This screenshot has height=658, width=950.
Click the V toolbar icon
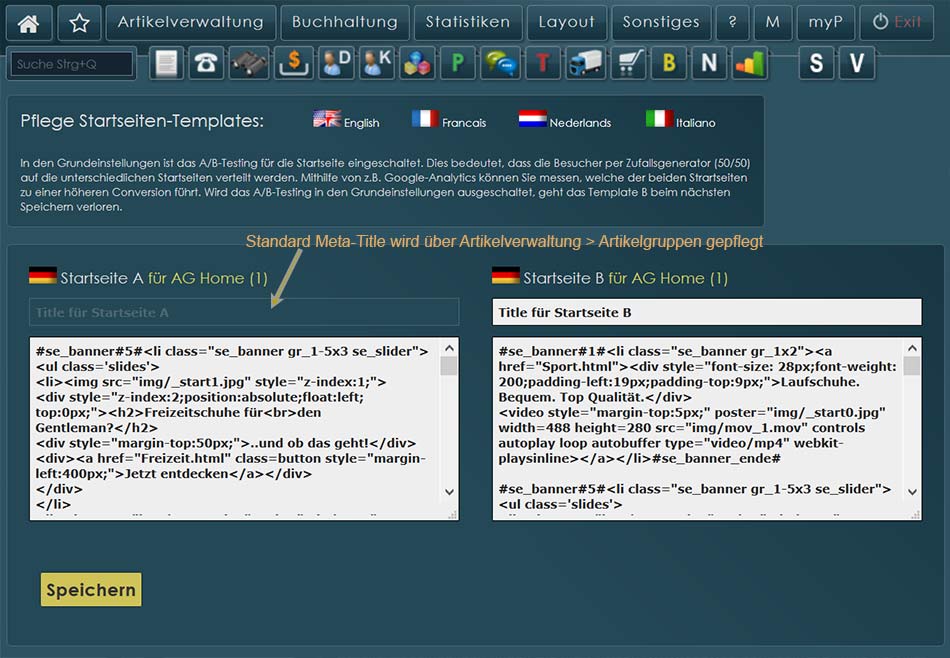[x=857, y=63]
